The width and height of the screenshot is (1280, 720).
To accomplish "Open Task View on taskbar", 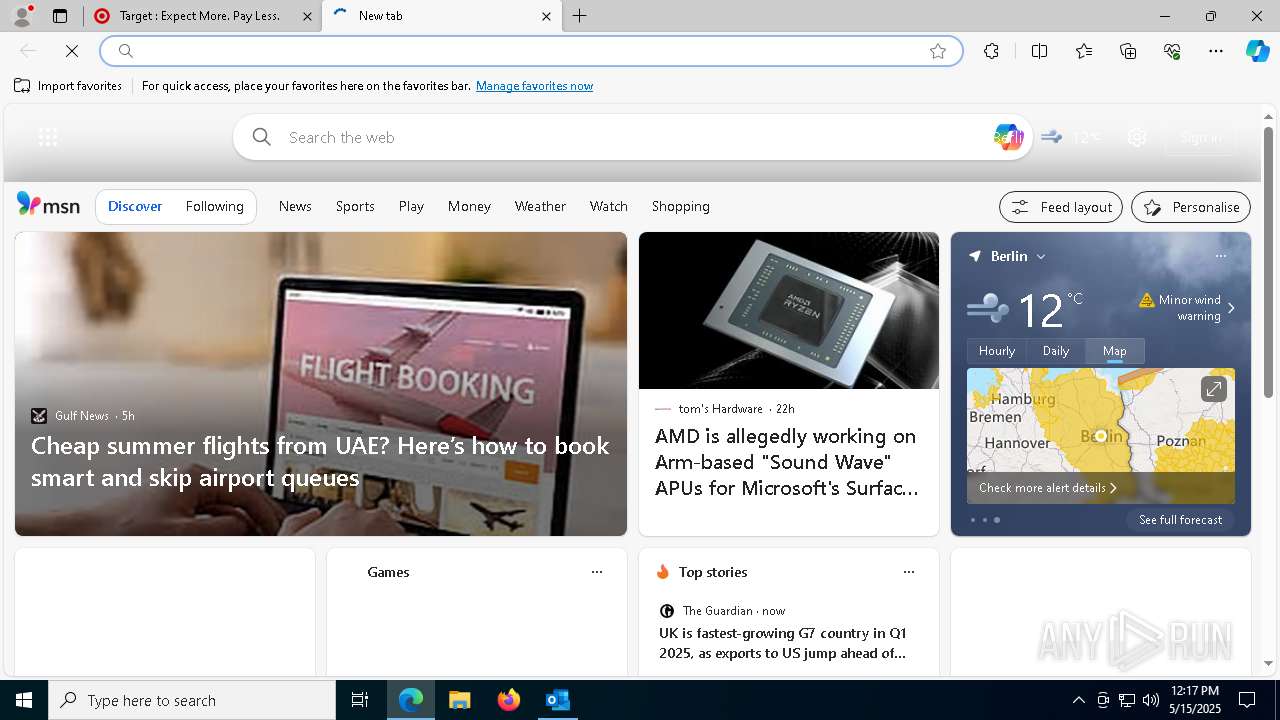I will tap(360, 700).
